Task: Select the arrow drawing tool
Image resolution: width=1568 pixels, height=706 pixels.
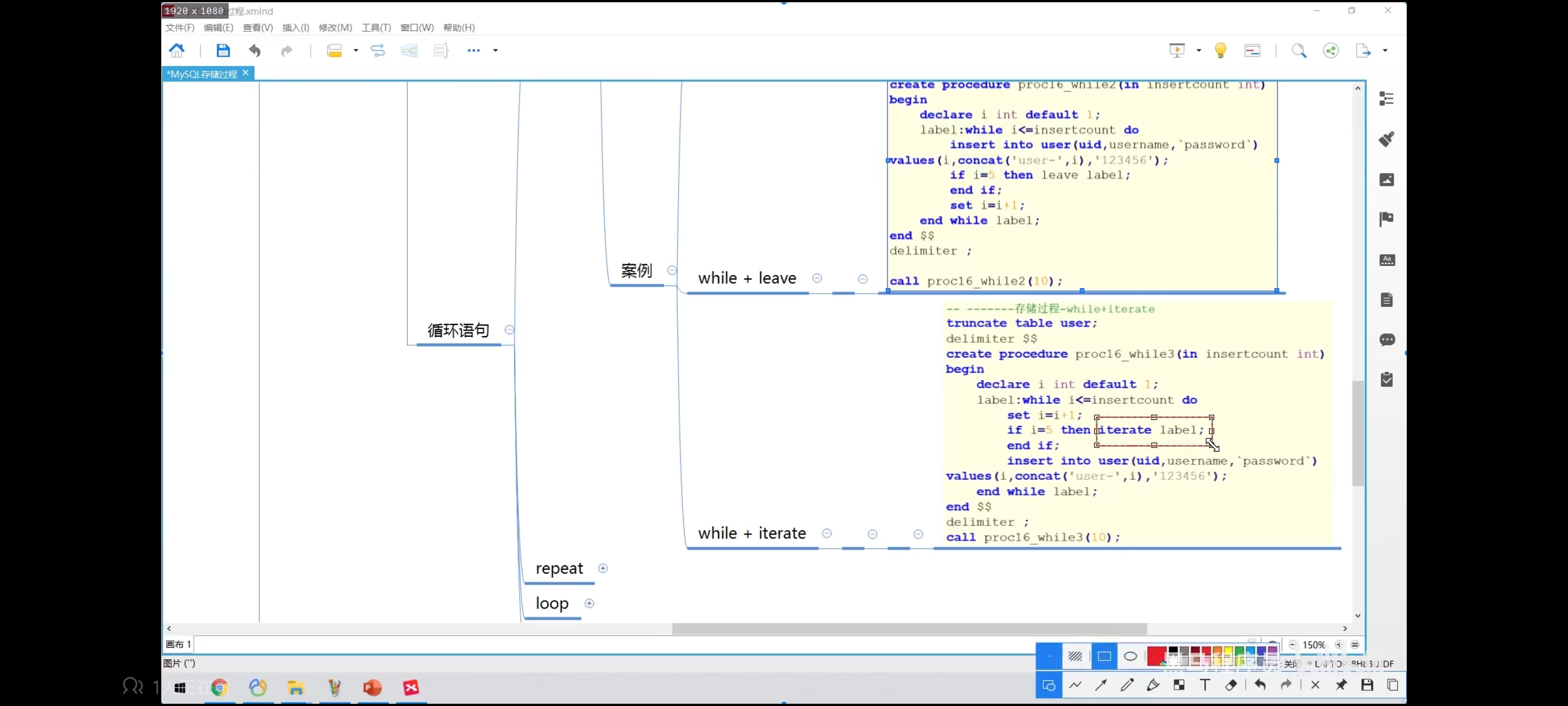Action: [1100, 685]
